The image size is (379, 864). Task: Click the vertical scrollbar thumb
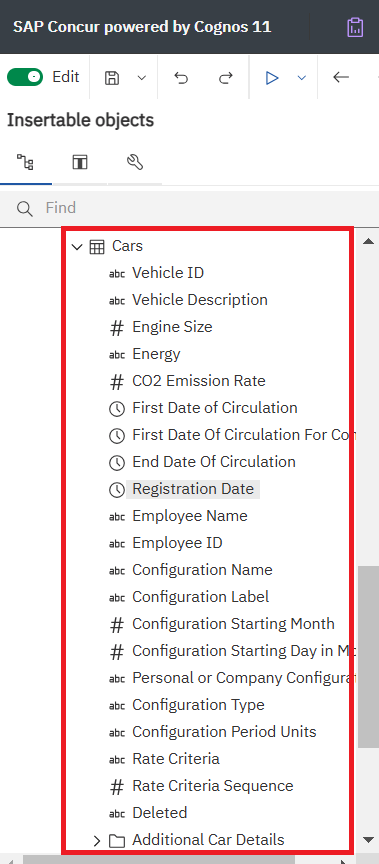pyautogui.click(x=369, y=657)
